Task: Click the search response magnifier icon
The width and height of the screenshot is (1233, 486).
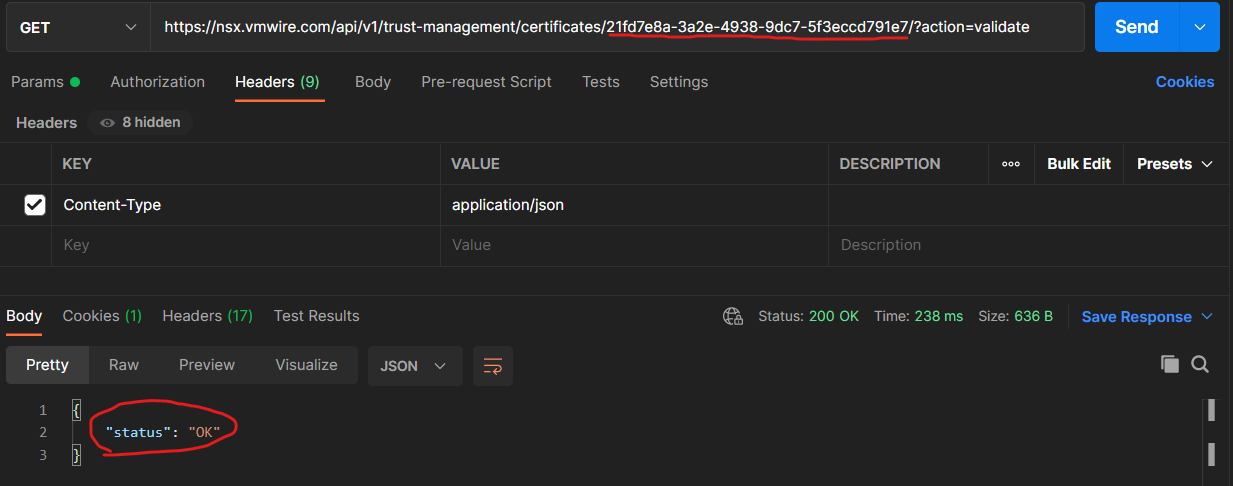Action: pyautogui.click(x=1200, y=365)
